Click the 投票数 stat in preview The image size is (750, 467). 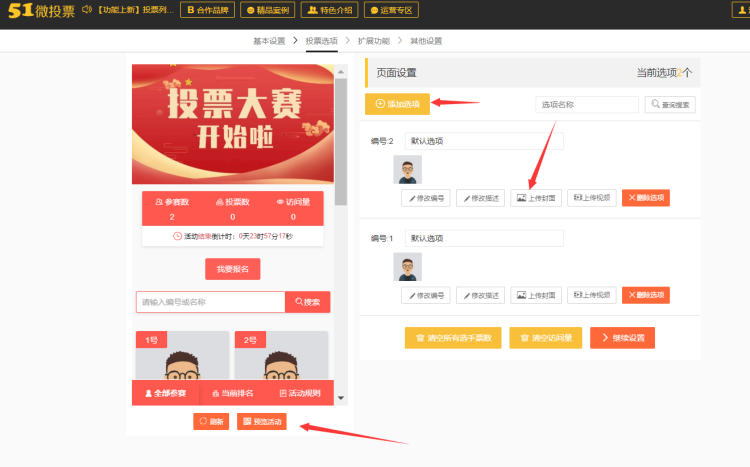click(232, 209)
